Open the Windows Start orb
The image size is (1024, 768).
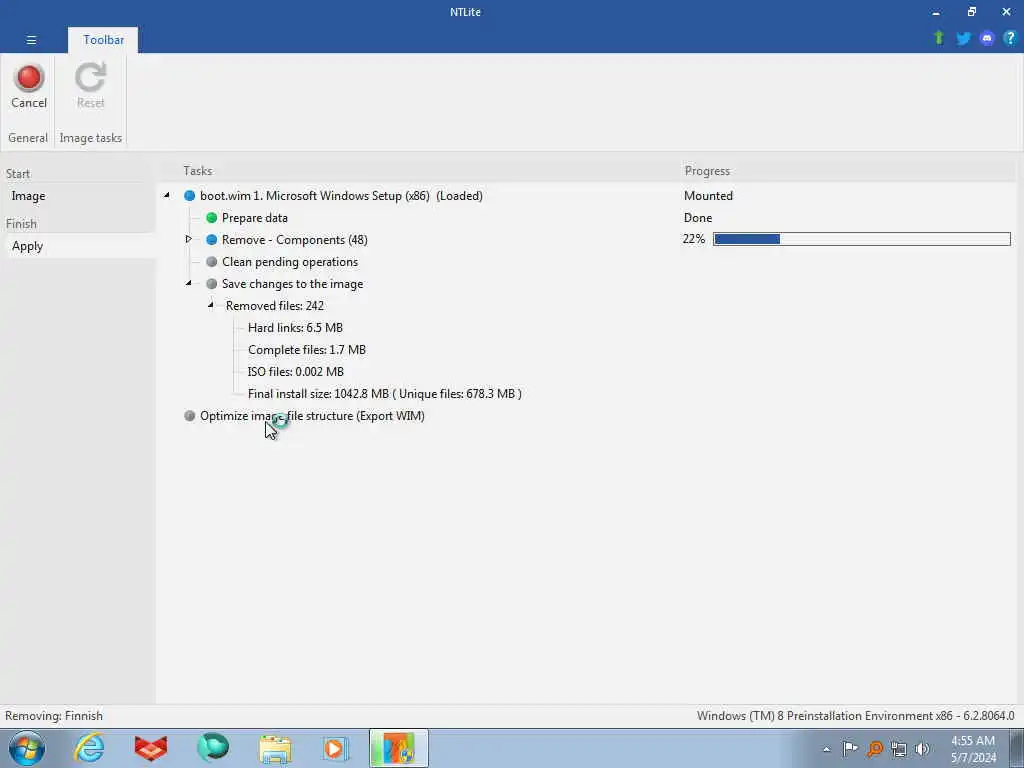click(x=27, y=748)
